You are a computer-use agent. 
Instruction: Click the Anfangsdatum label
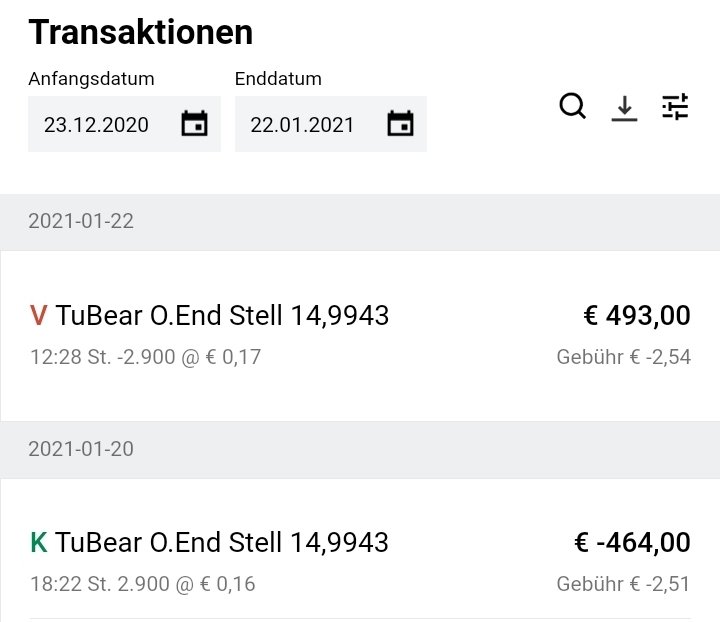(x=91, y=78)
